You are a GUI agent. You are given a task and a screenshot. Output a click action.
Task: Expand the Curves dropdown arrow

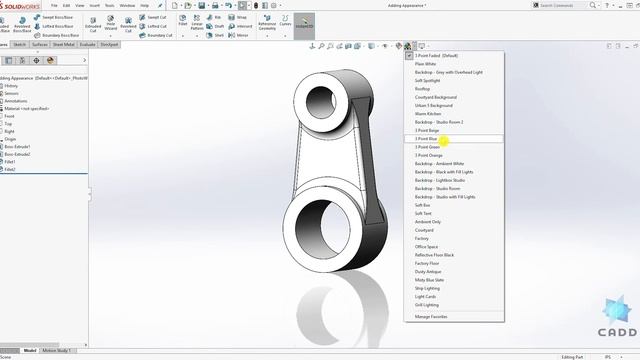(x=285, y=36)
